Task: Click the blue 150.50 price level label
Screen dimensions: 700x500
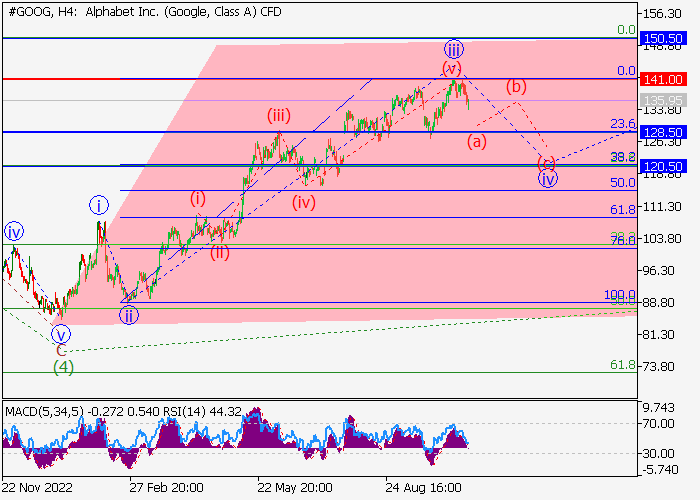Action: [664, 38]
